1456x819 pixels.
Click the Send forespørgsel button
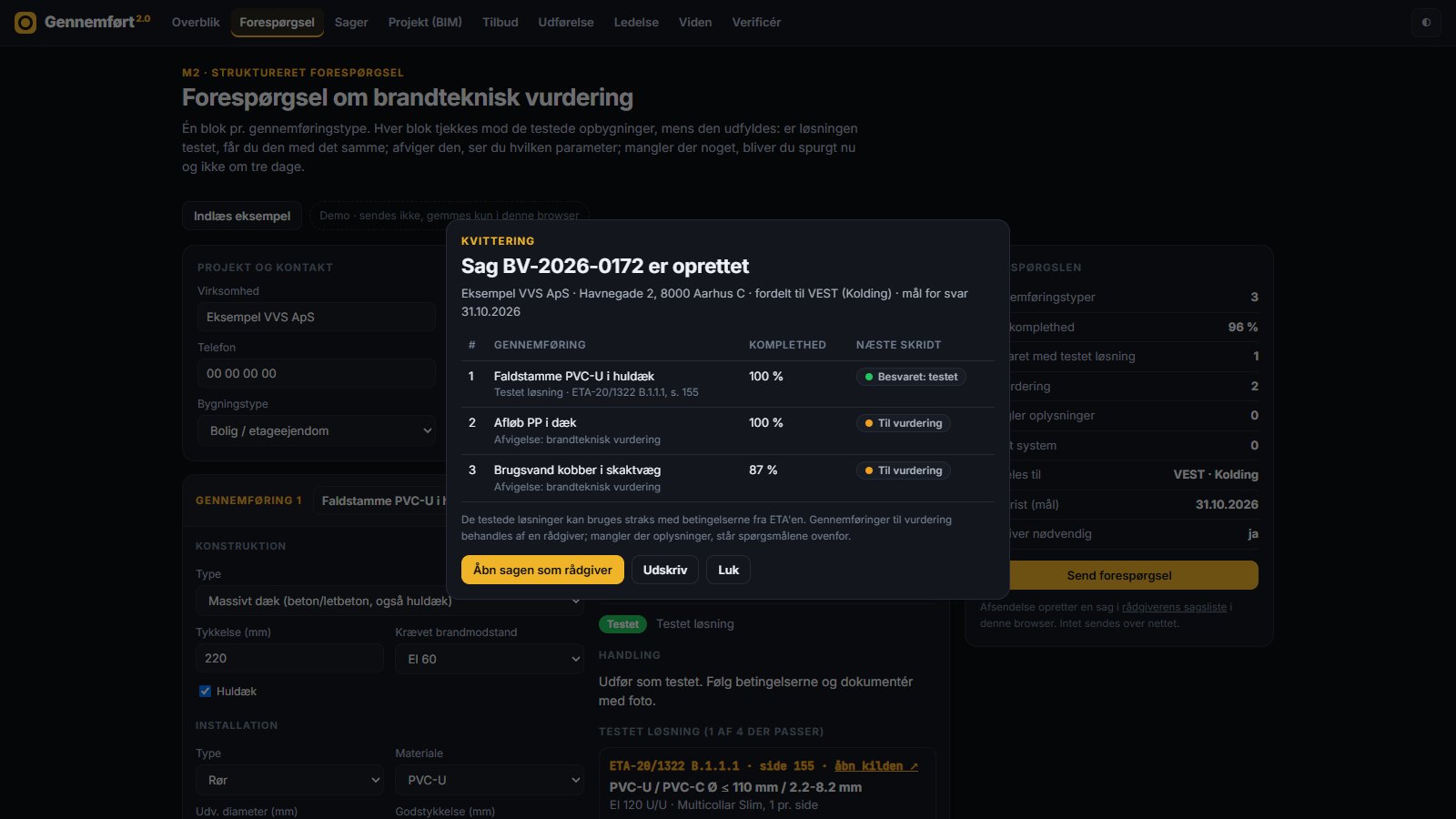(1118, 575)
